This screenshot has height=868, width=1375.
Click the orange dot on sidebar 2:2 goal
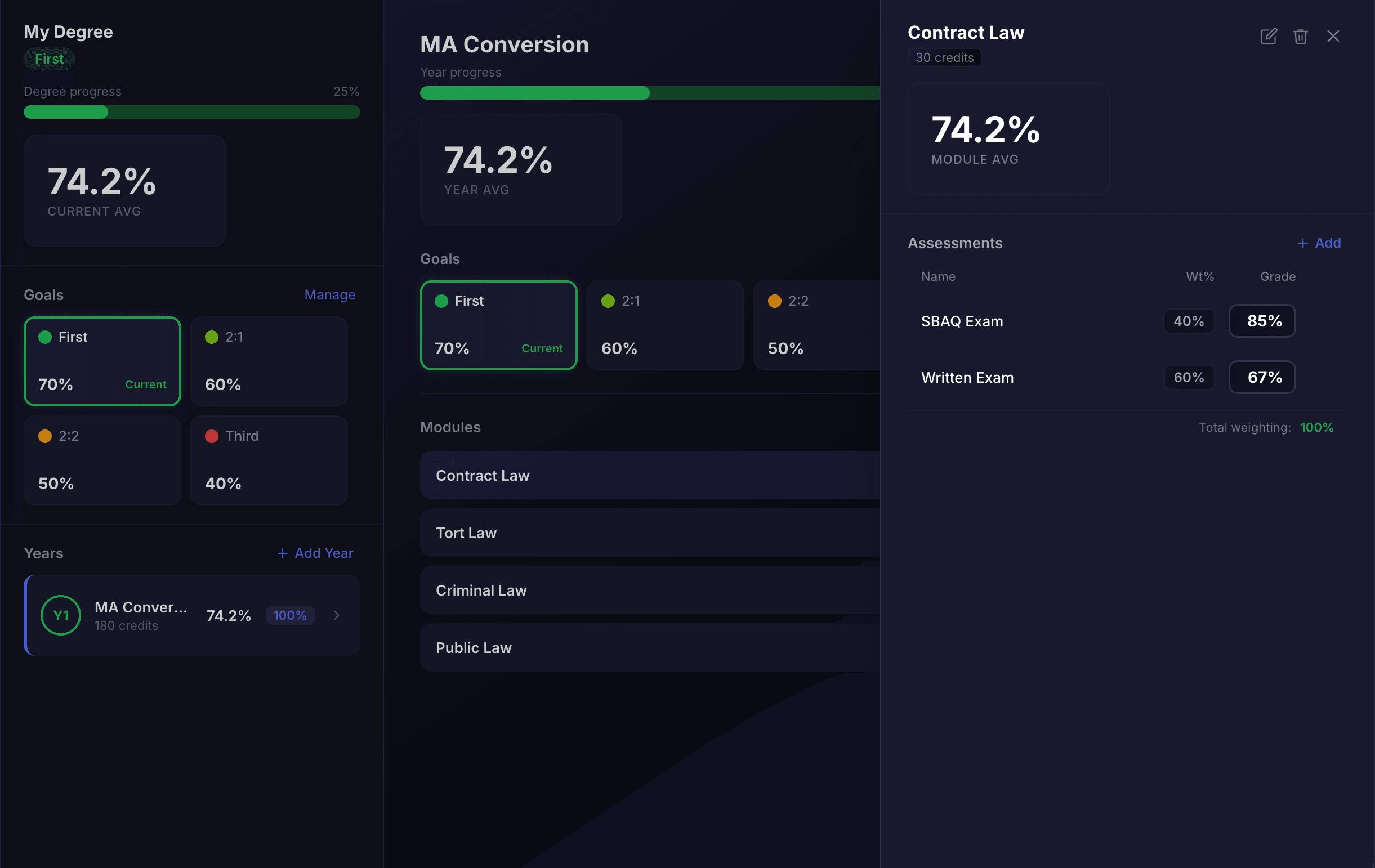point(45,436)
